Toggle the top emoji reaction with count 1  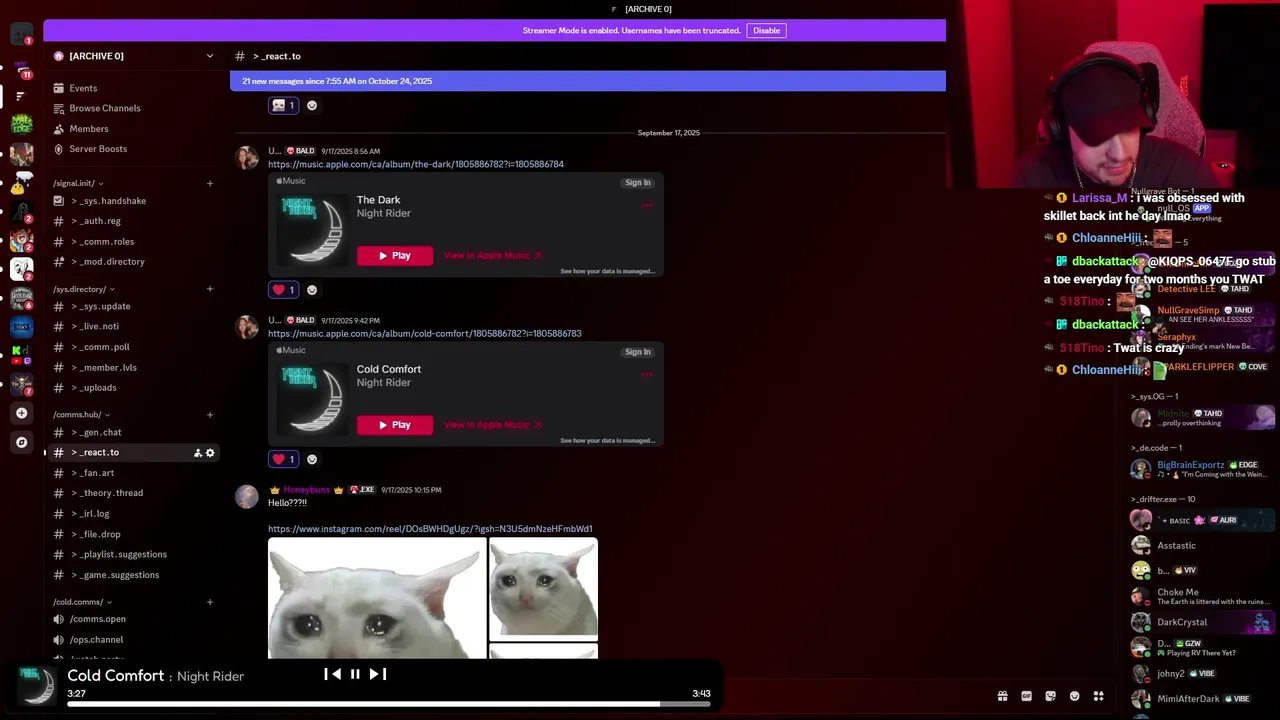[x=284, y=106]
